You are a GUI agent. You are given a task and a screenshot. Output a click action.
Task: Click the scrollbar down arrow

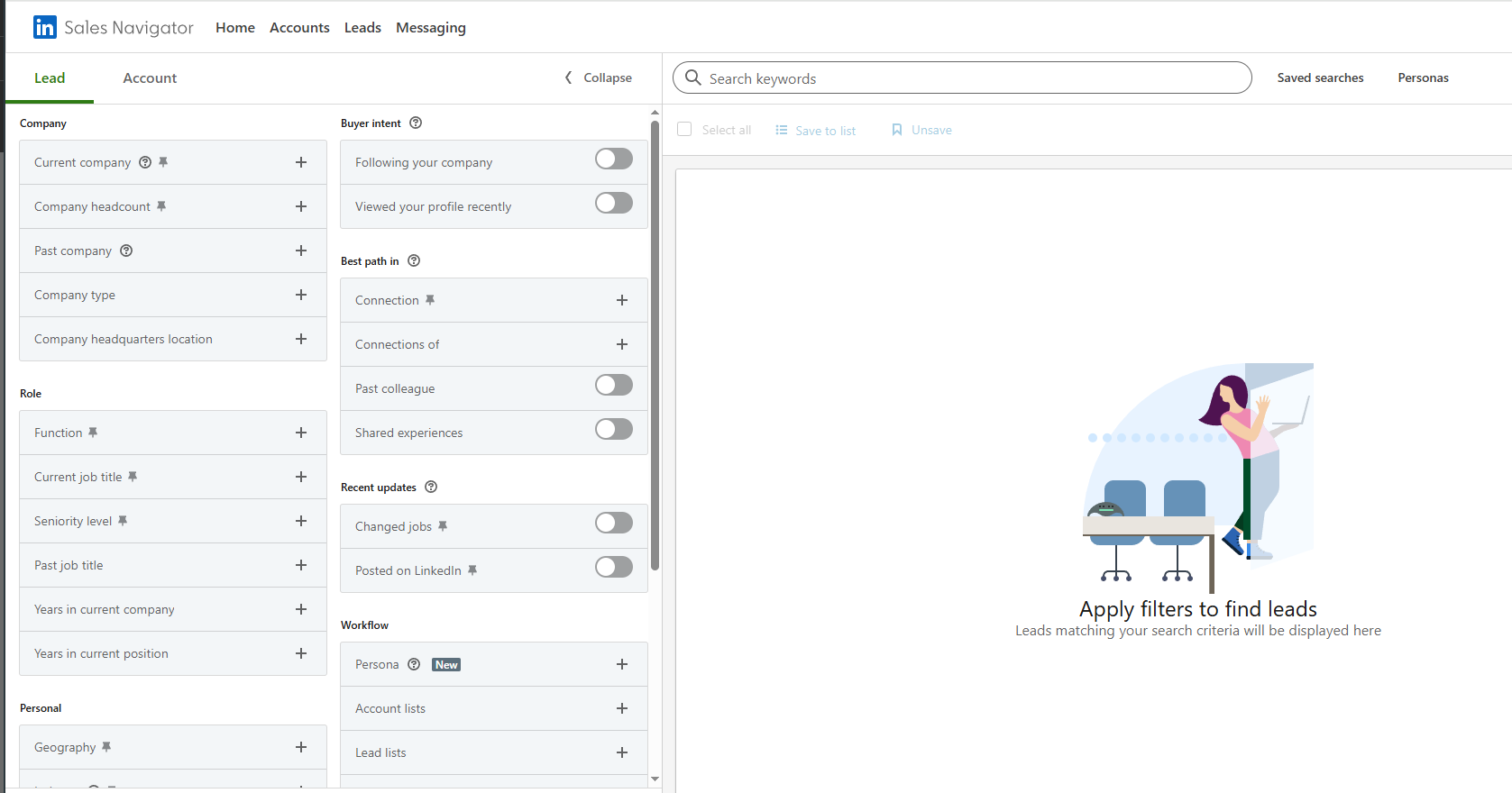click(655, 779)
